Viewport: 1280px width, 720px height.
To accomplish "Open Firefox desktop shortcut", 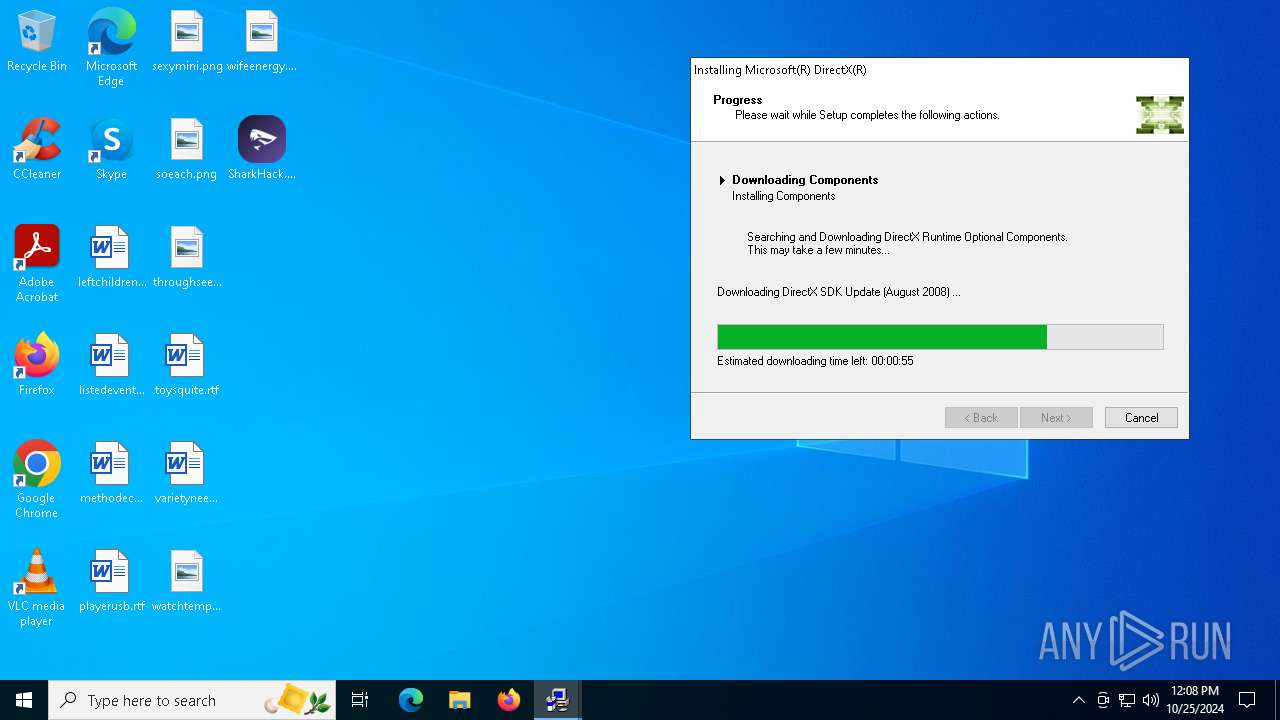I will pyautogui.click(x=37, y=365).
